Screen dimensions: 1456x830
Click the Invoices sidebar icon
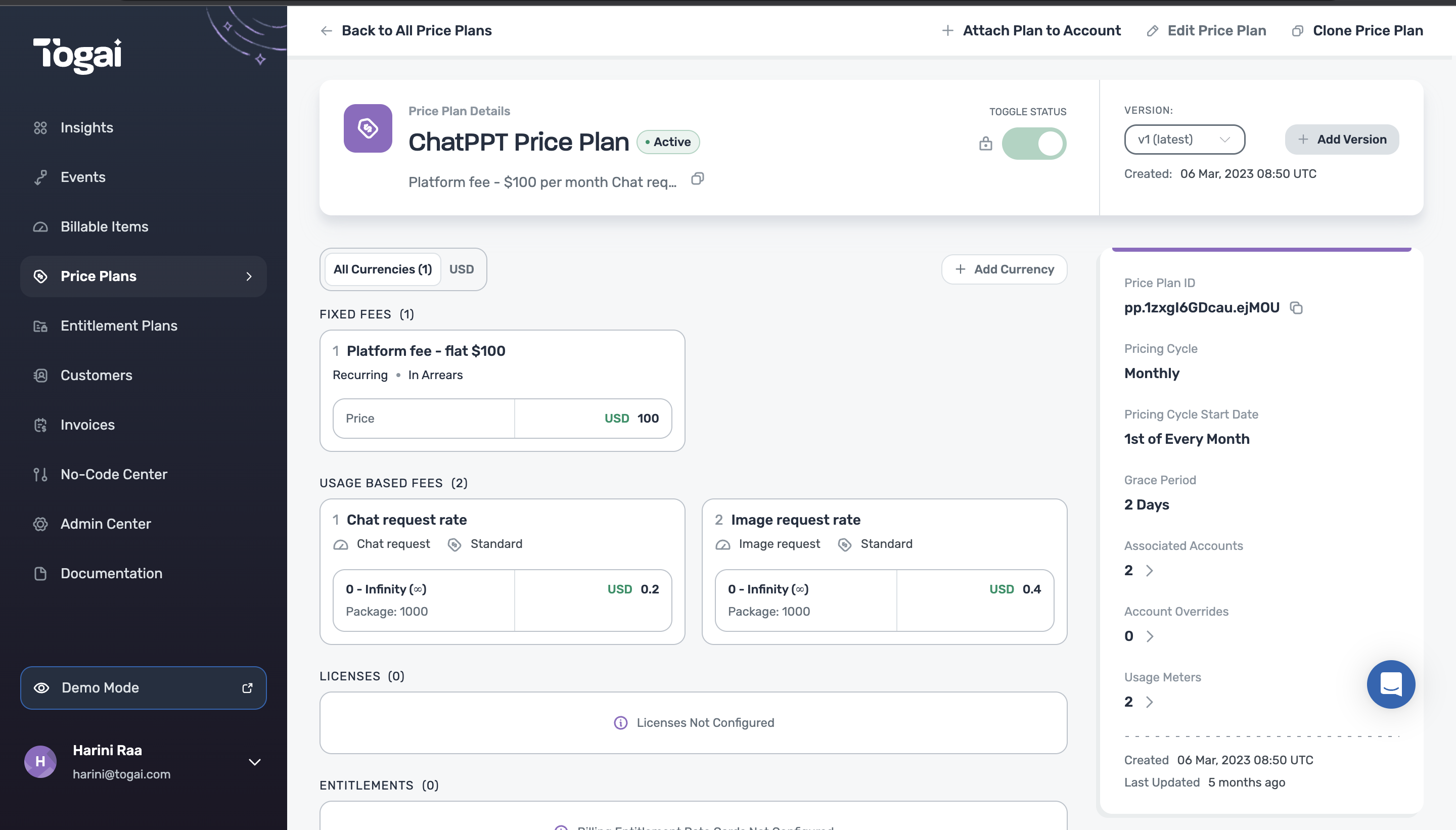pos(40,425)
